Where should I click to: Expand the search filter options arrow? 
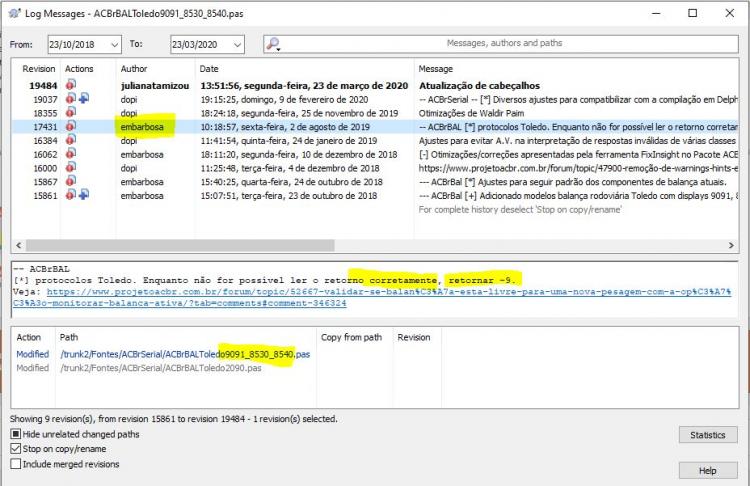click(278, 49)
